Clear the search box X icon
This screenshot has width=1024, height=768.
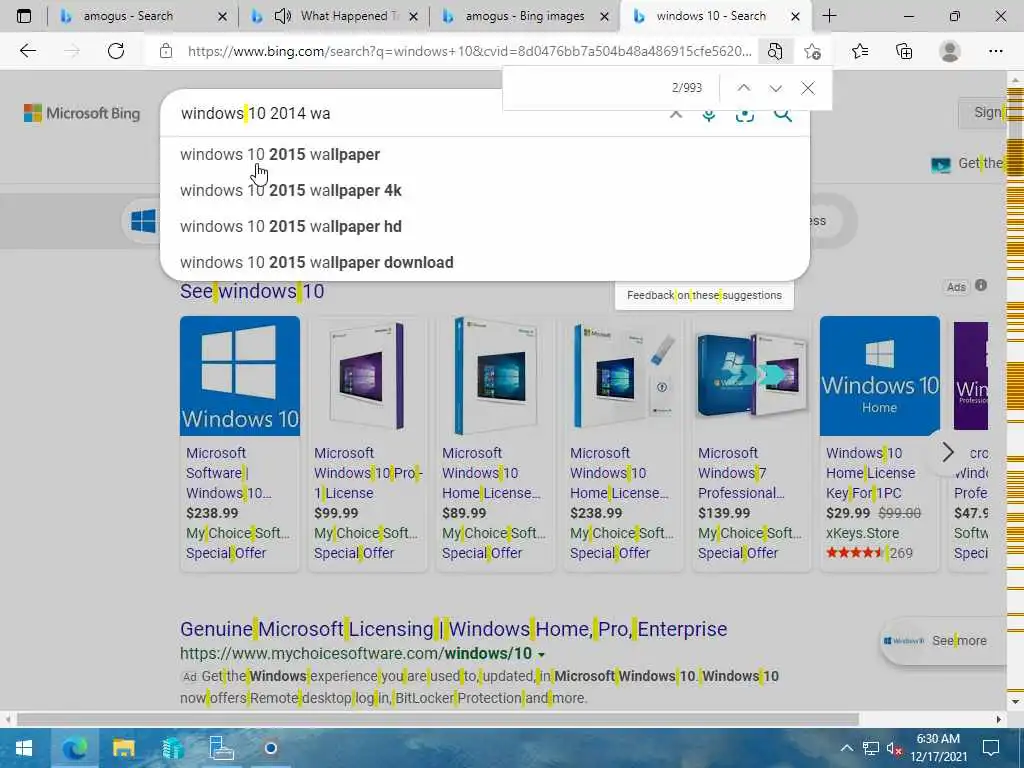coord(676,115)
